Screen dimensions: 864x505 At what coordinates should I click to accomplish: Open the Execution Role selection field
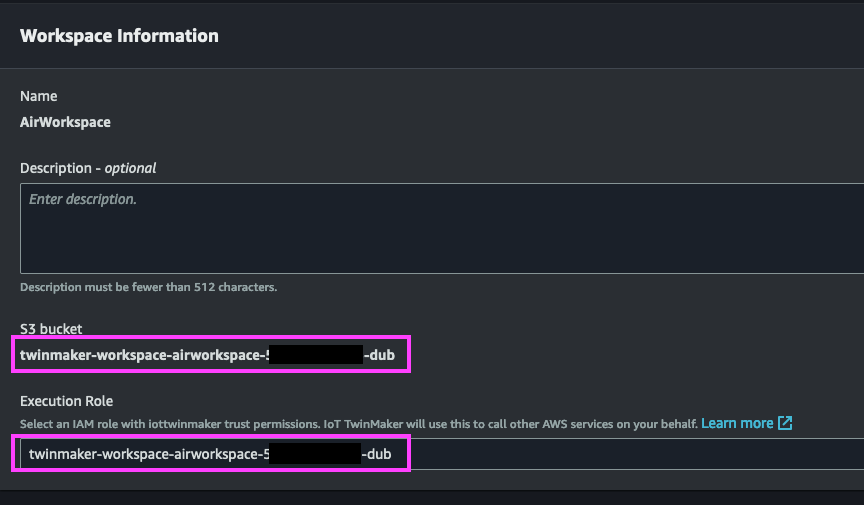pyautogui.click(x=442, y=454)
